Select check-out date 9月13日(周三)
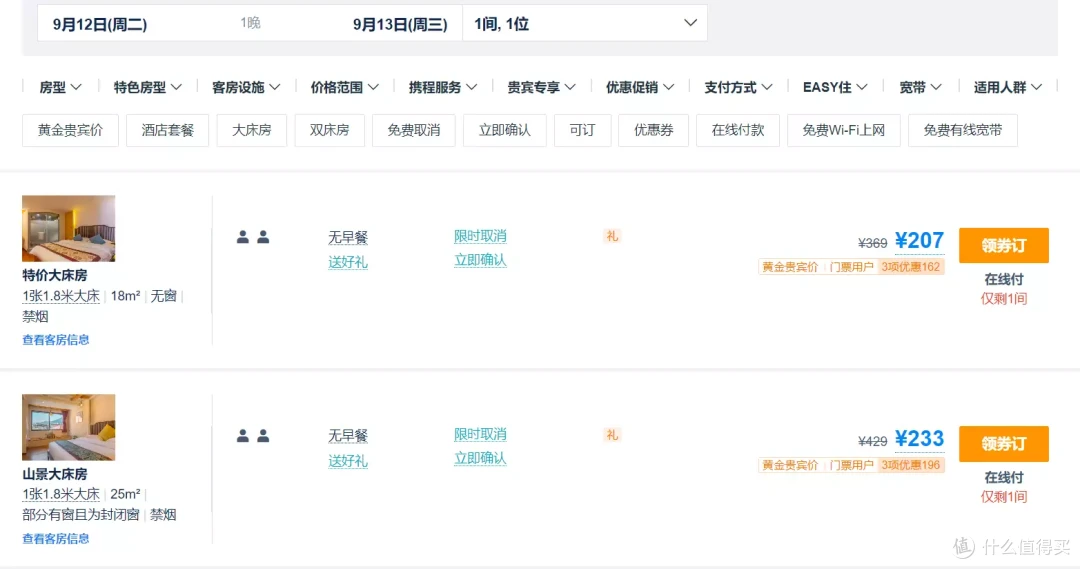1080x569 pixels. [x=400, y=24]
